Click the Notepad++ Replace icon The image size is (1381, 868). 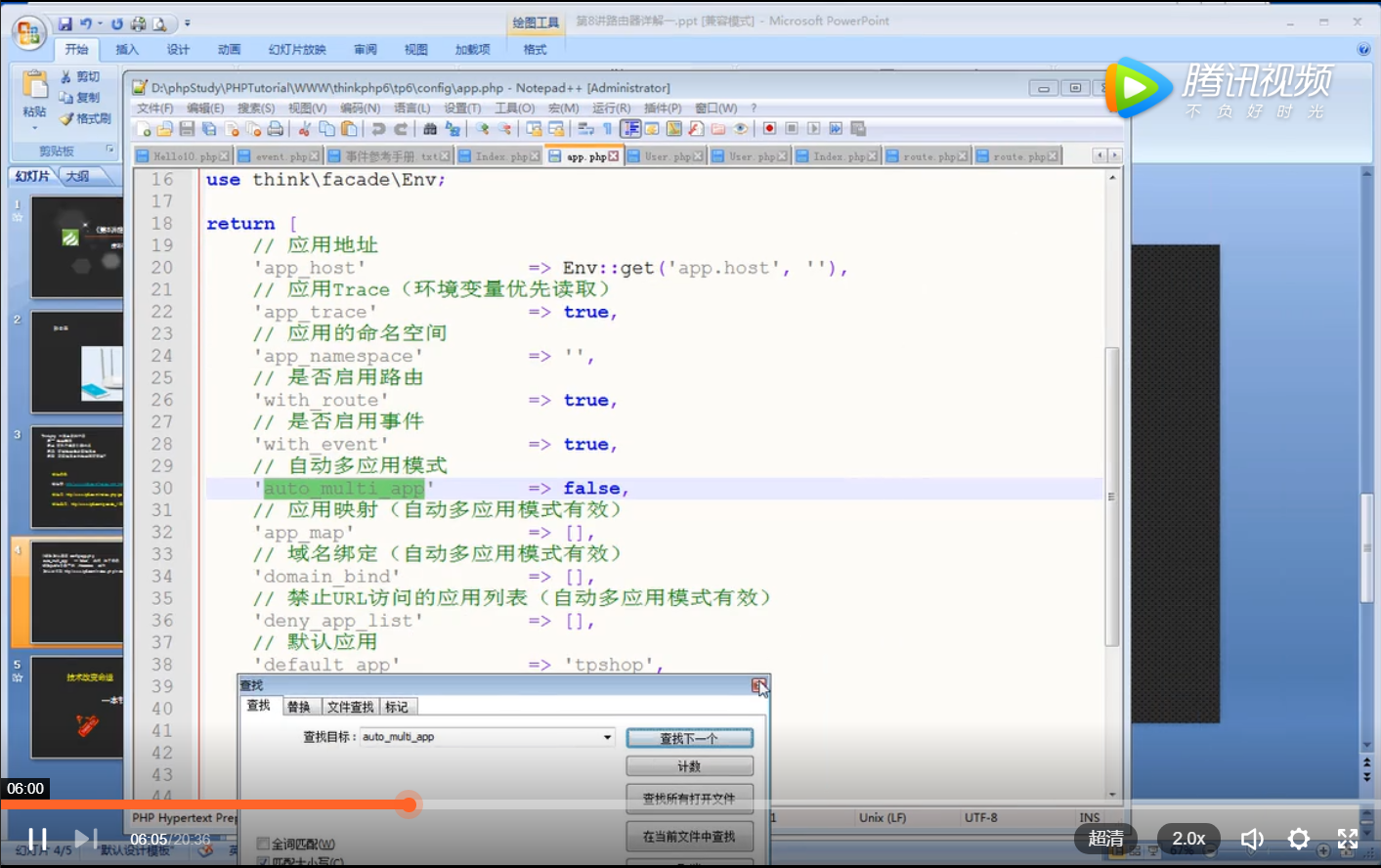pos(453,129)
